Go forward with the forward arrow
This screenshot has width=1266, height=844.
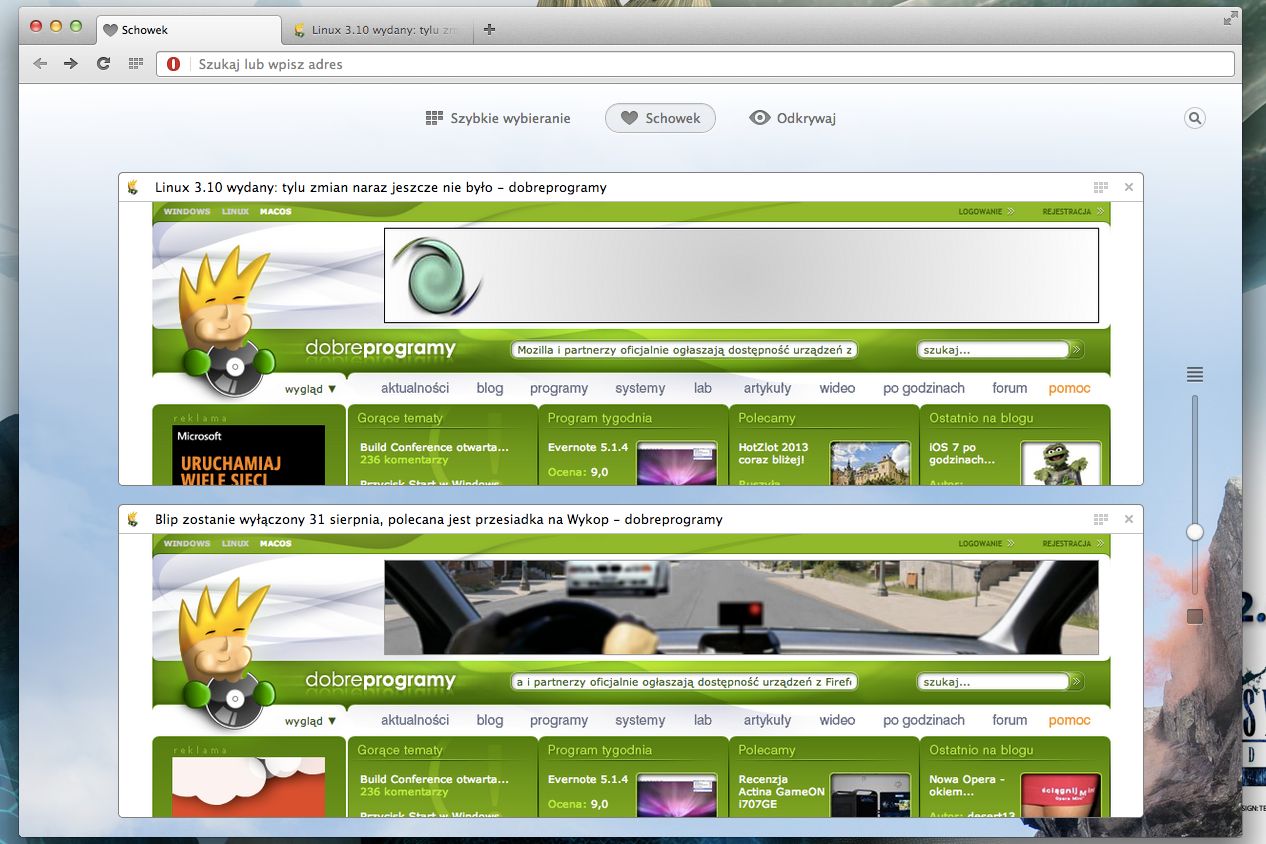click(71, 64)
